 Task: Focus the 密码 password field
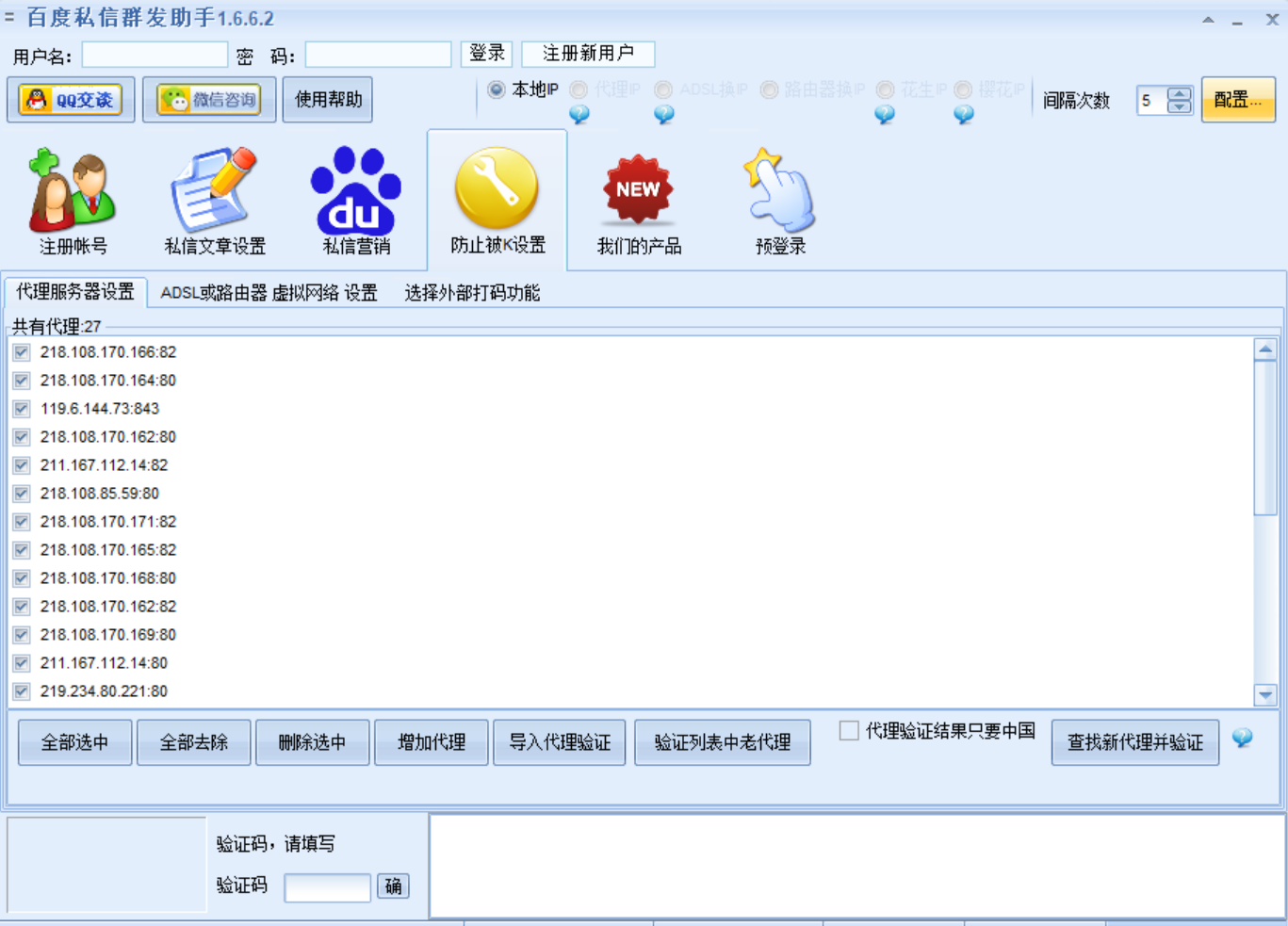click(378, 55)
